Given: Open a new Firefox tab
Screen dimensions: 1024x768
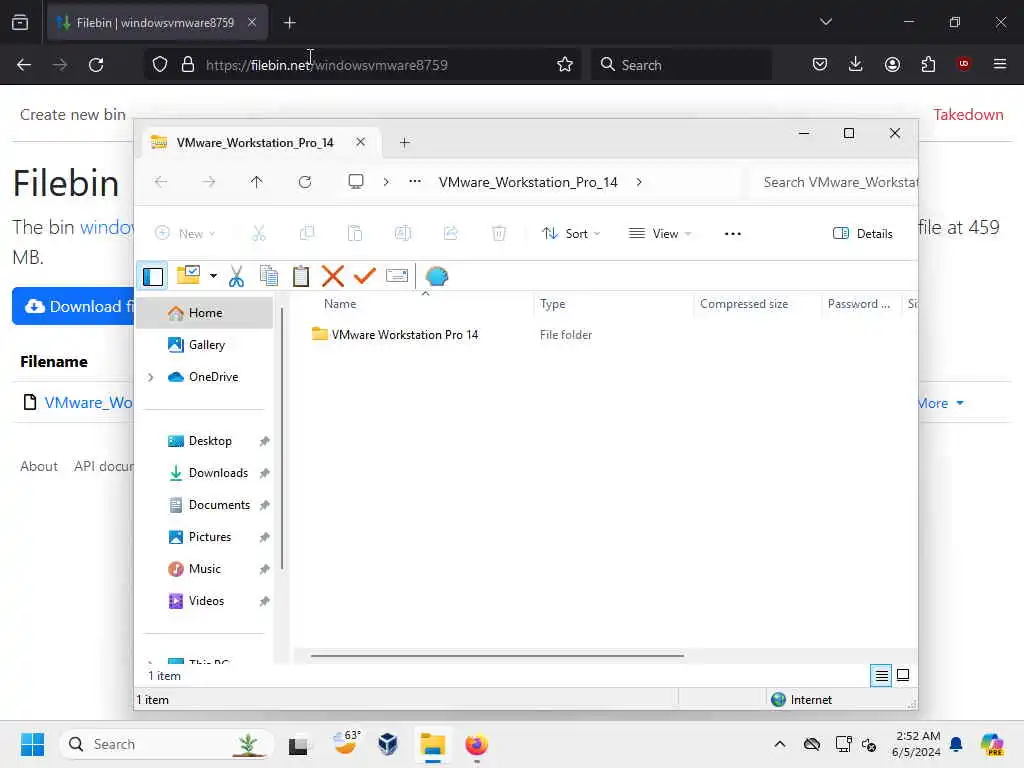Looking at the screenshot, I should pos(289,23).
